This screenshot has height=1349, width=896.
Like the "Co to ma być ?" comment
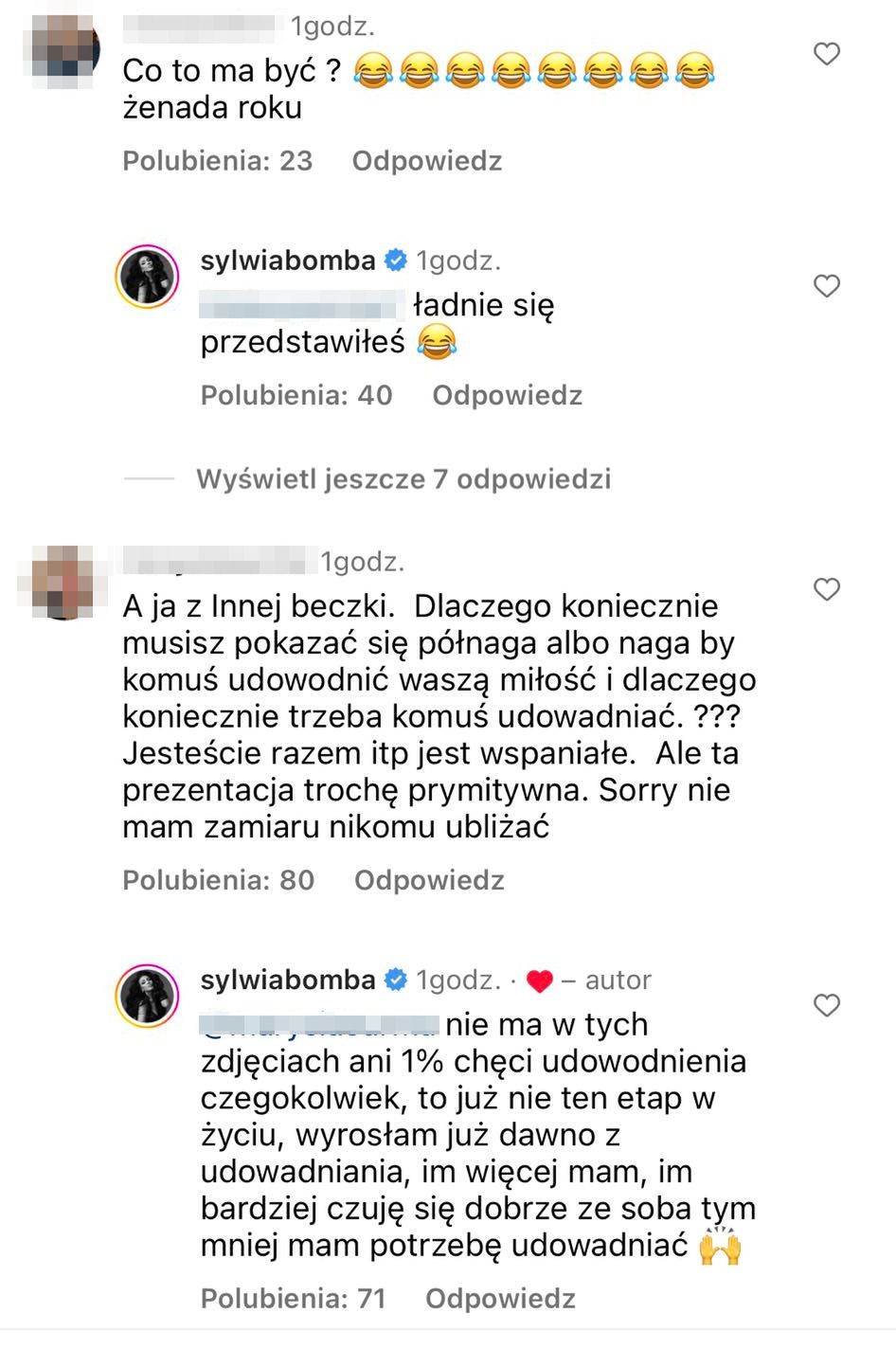(827, 54)
